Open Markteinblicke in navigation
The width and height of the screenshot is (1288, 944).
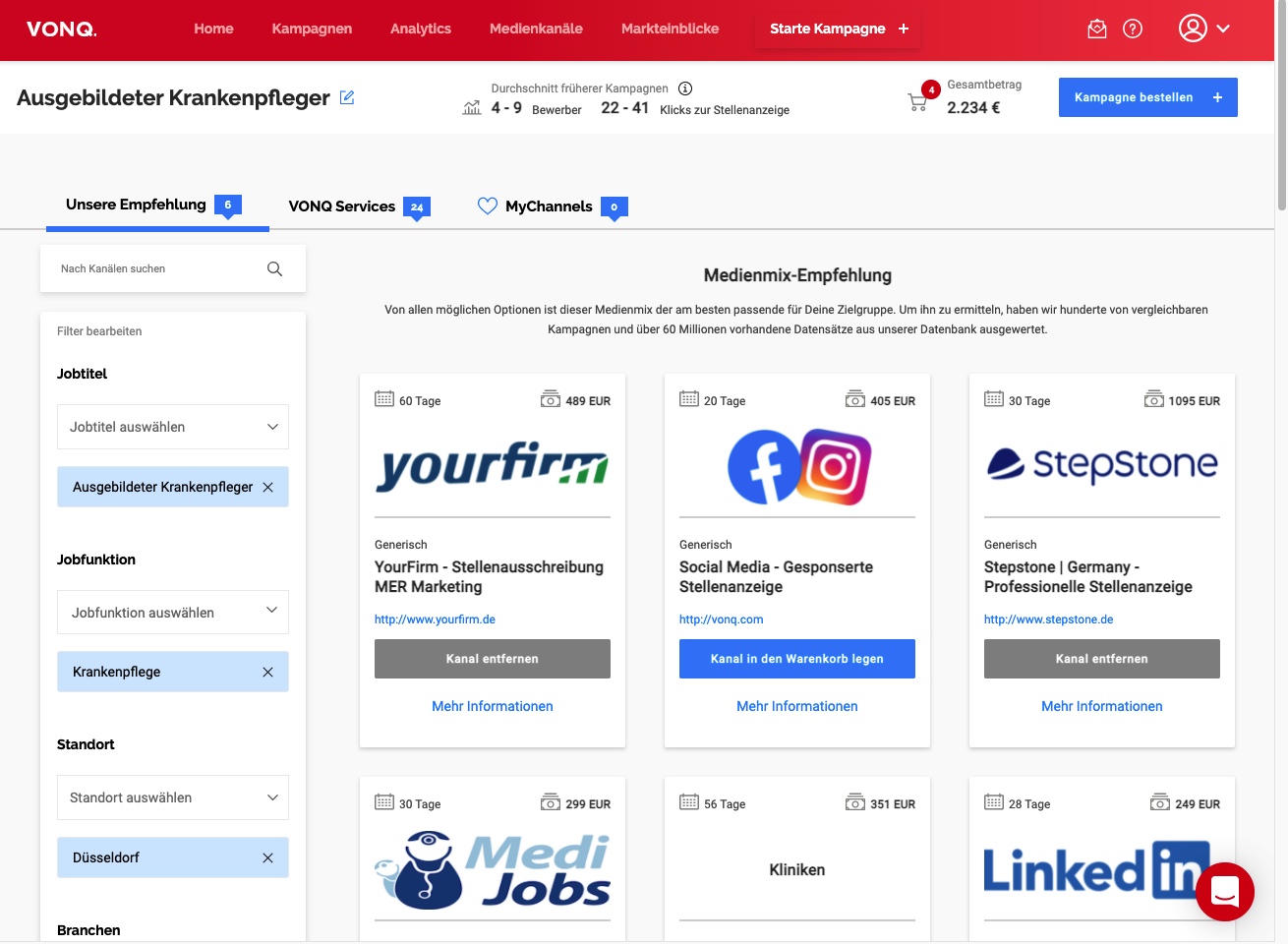point(670,29)
